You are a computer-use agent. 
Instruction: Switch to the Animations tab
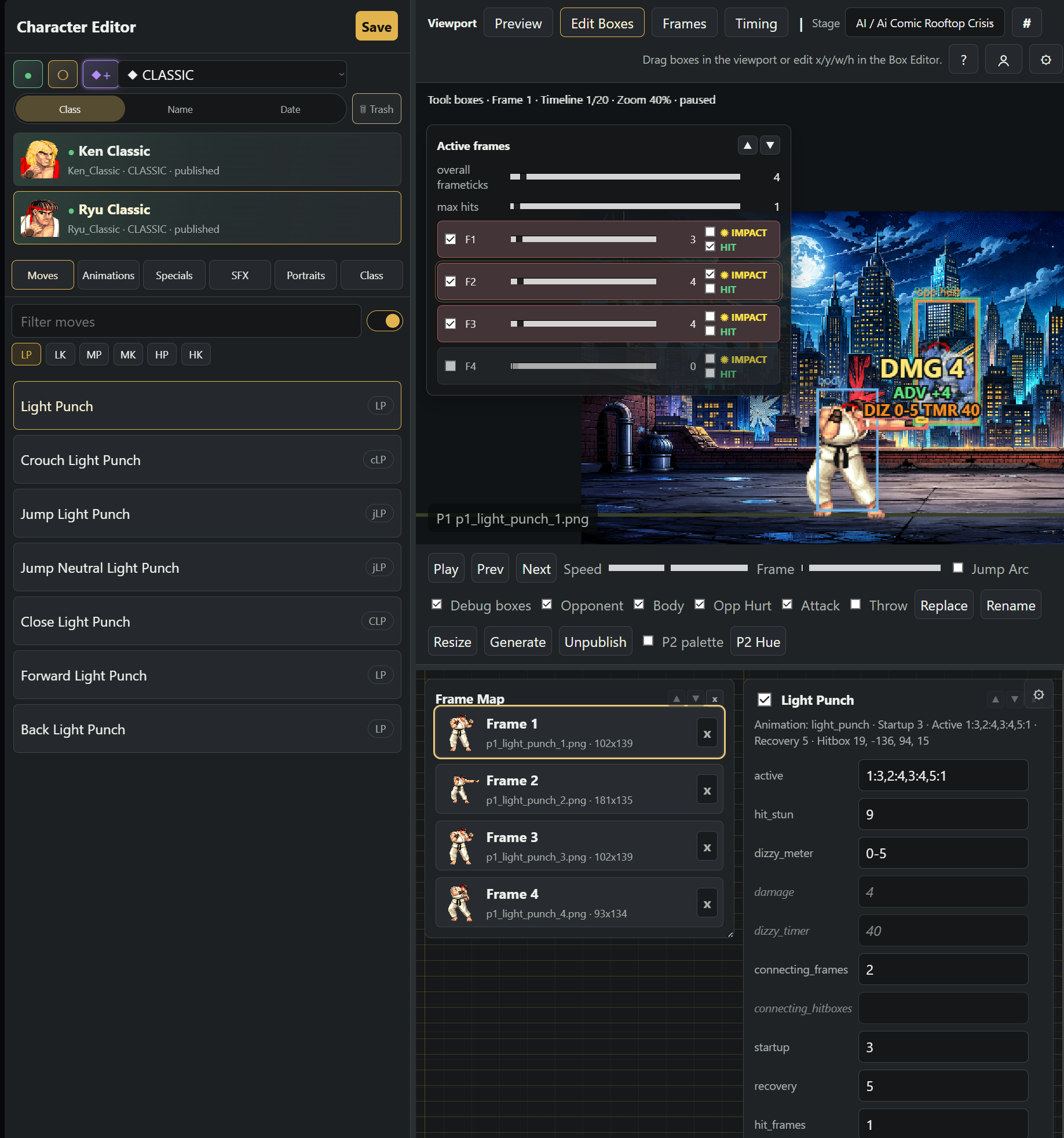point(108,275)
